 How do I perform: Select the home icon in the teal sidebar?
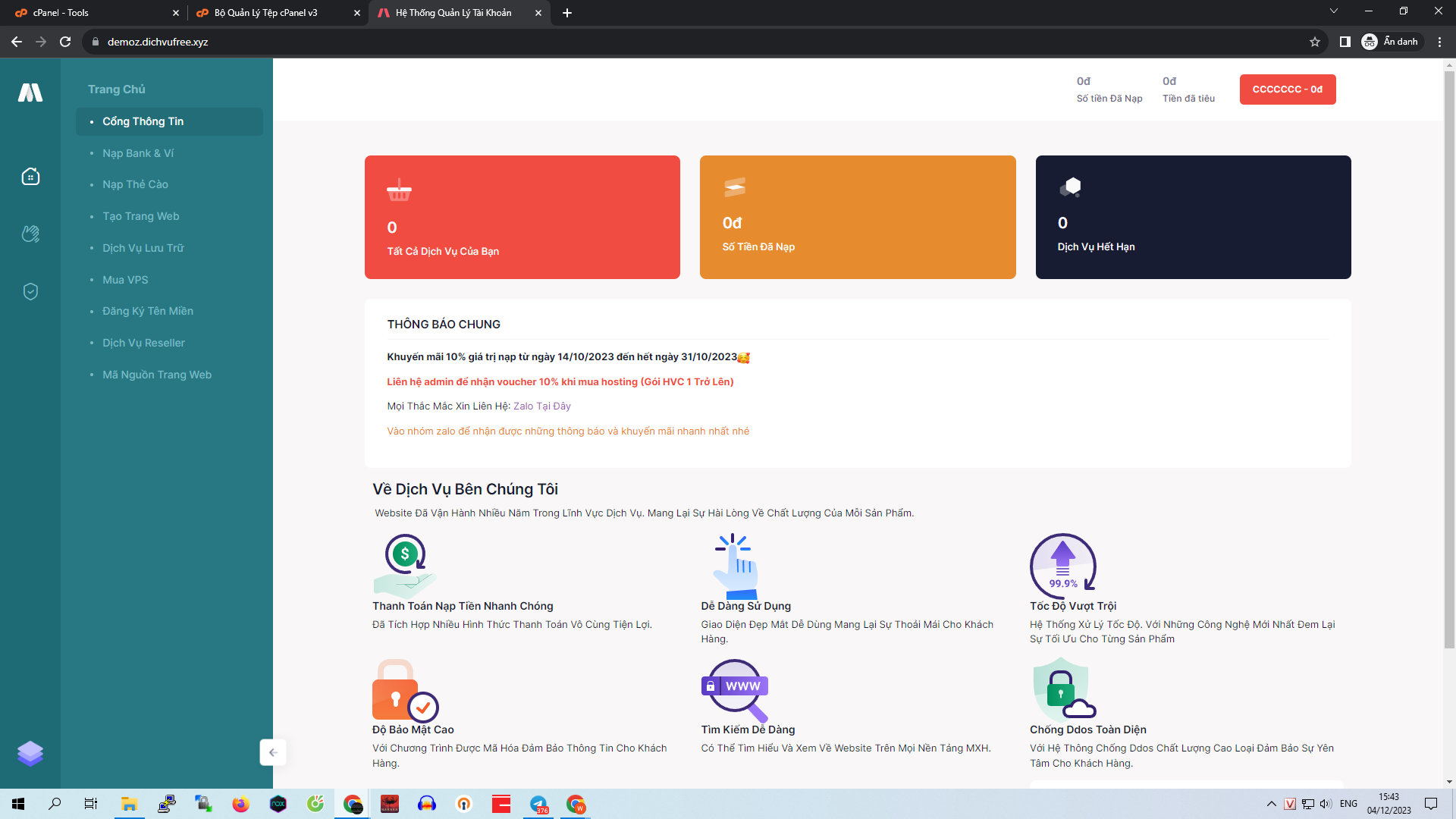point(30,176)
